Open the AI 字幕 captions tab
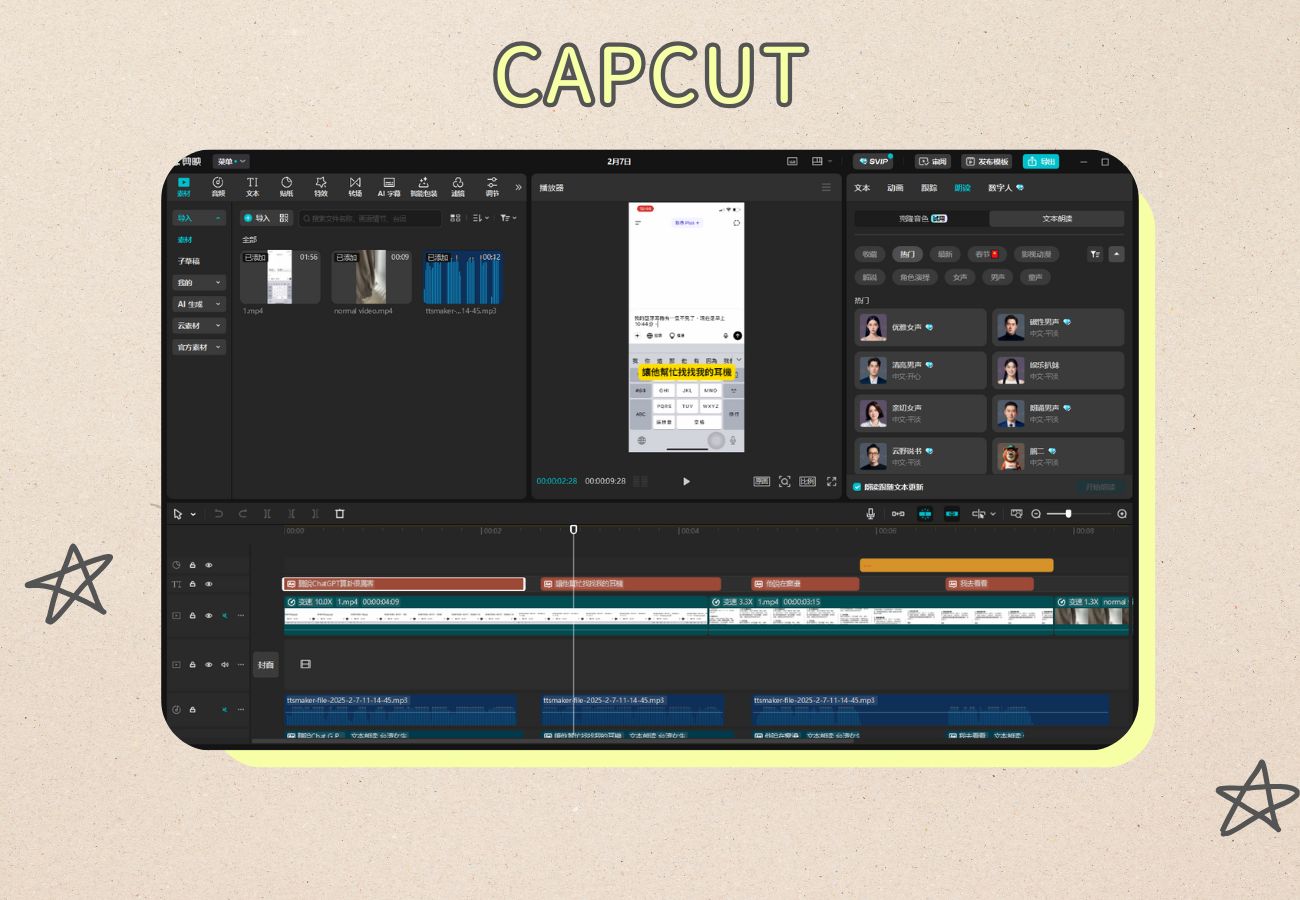This screenshot has height=900, width=1300. (388, 187)
